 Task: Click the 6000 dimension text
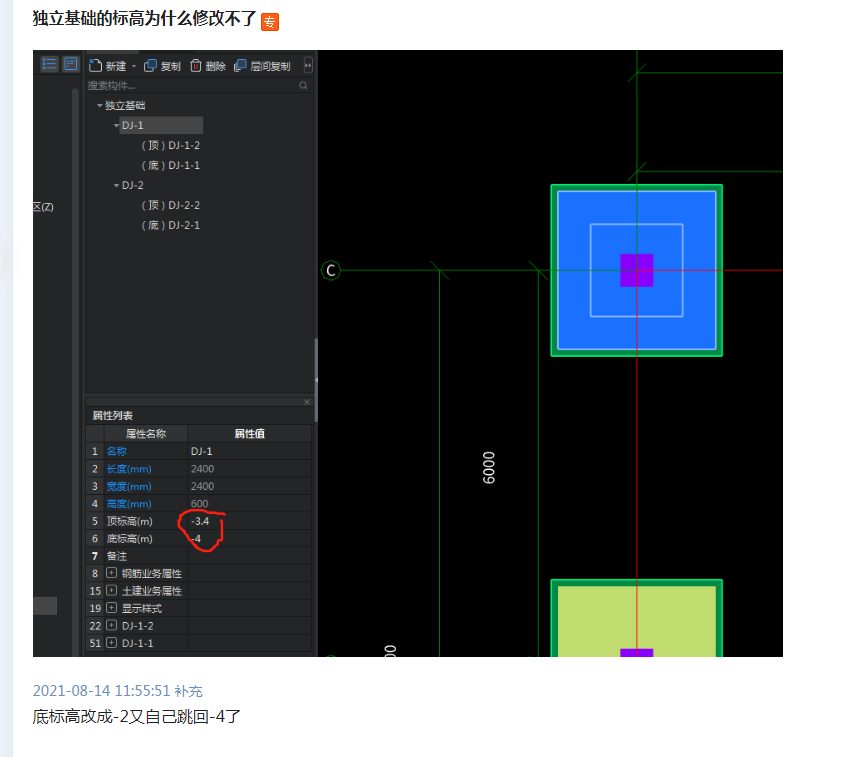click(489, 468)
